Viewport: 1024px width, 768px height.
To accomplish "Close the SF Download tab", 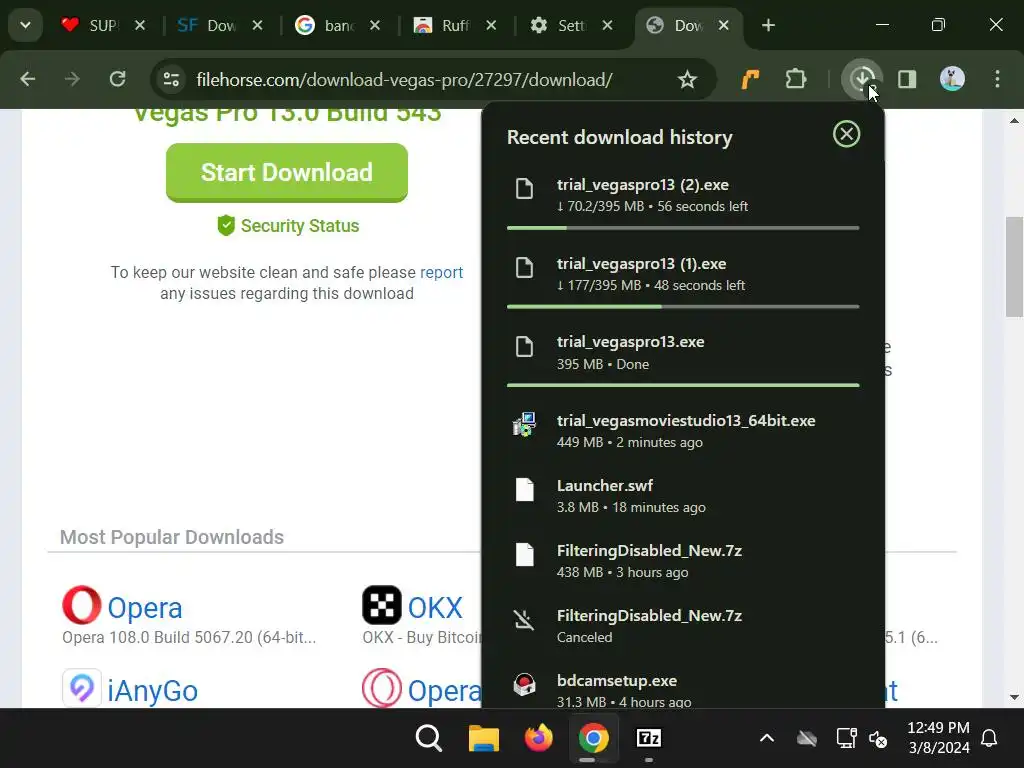I will (x=257, y=25).
